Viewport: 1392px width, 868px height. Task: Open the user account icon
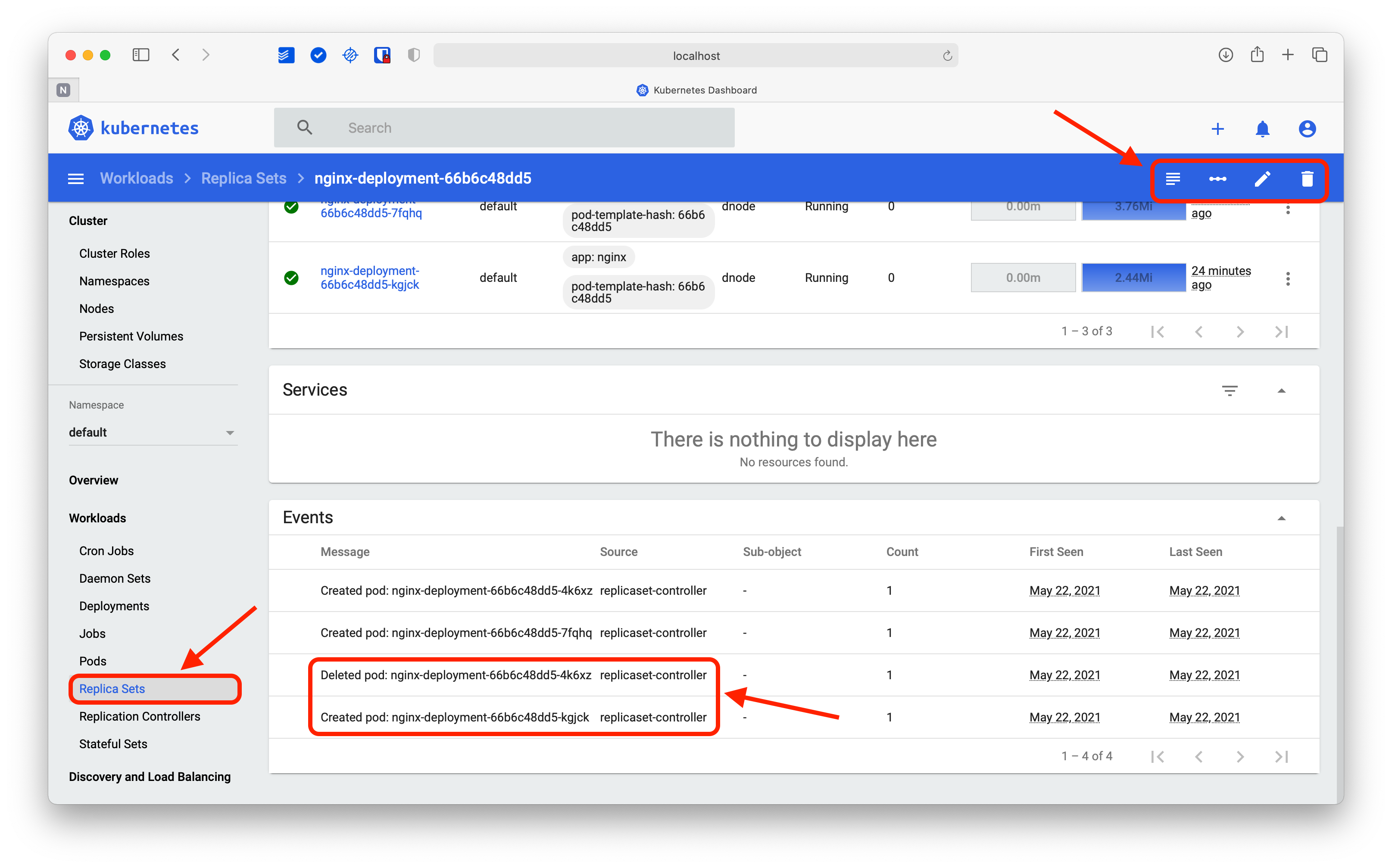tap(1307, 128)
